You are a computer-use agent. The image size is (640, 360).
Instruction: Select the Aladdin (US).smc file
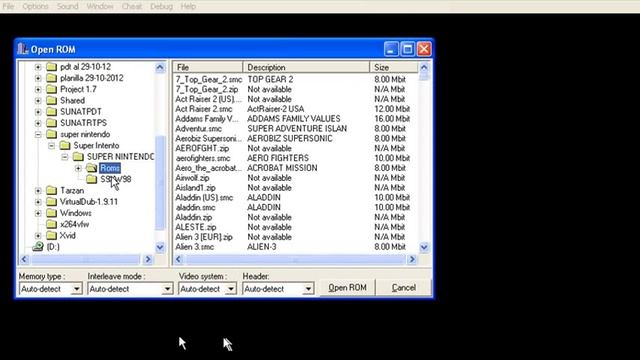pos(204,198)
